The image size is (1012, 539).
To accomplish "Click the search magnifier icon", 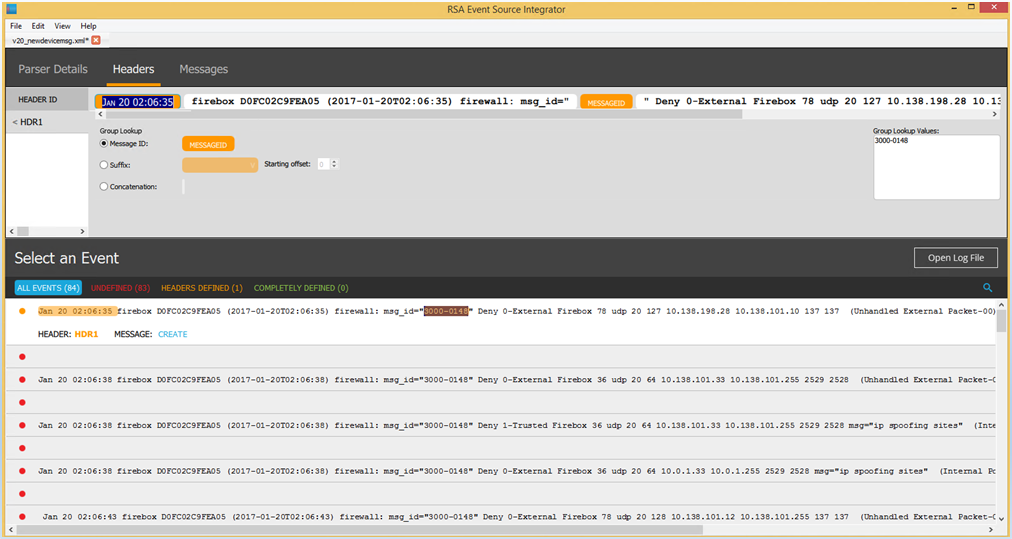I will (x=987, y=288).
